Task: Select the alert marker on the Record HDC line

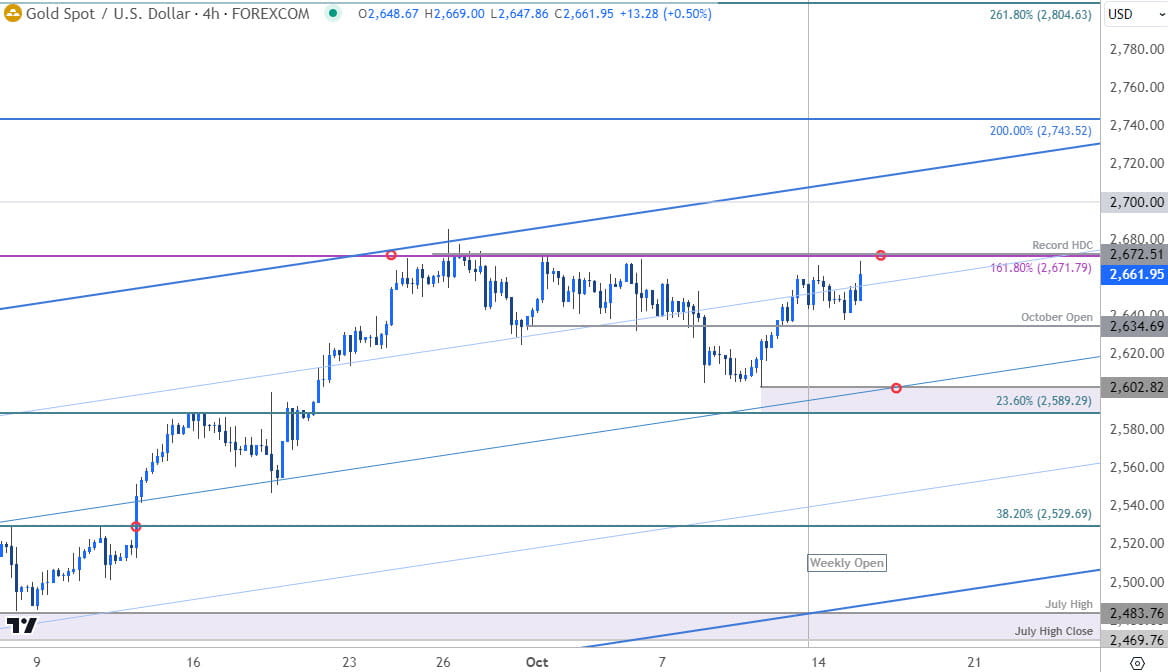Action: (881, 255)
